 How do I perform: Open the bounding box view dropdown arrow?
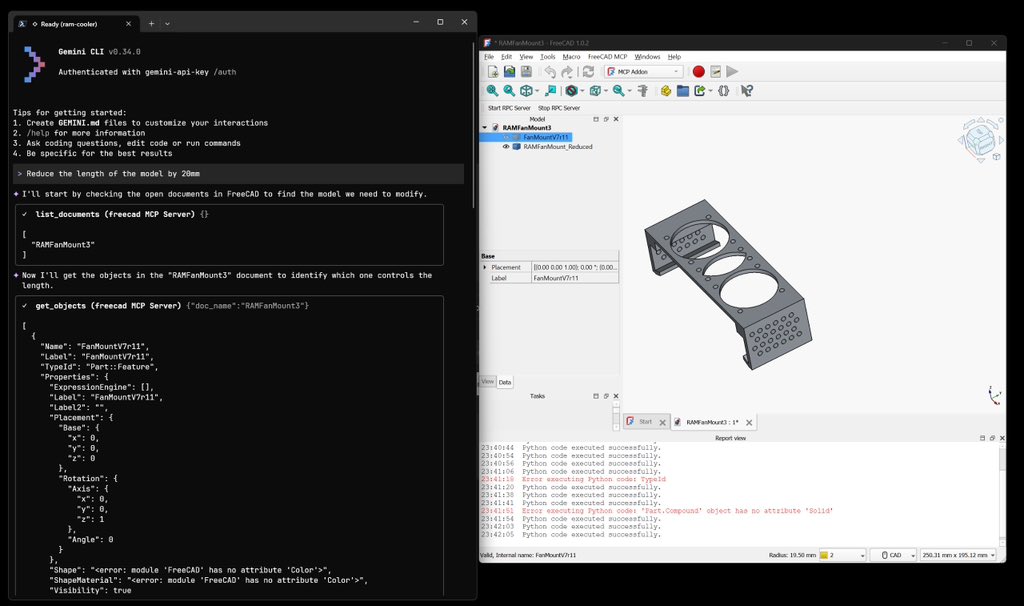(605, 91)
